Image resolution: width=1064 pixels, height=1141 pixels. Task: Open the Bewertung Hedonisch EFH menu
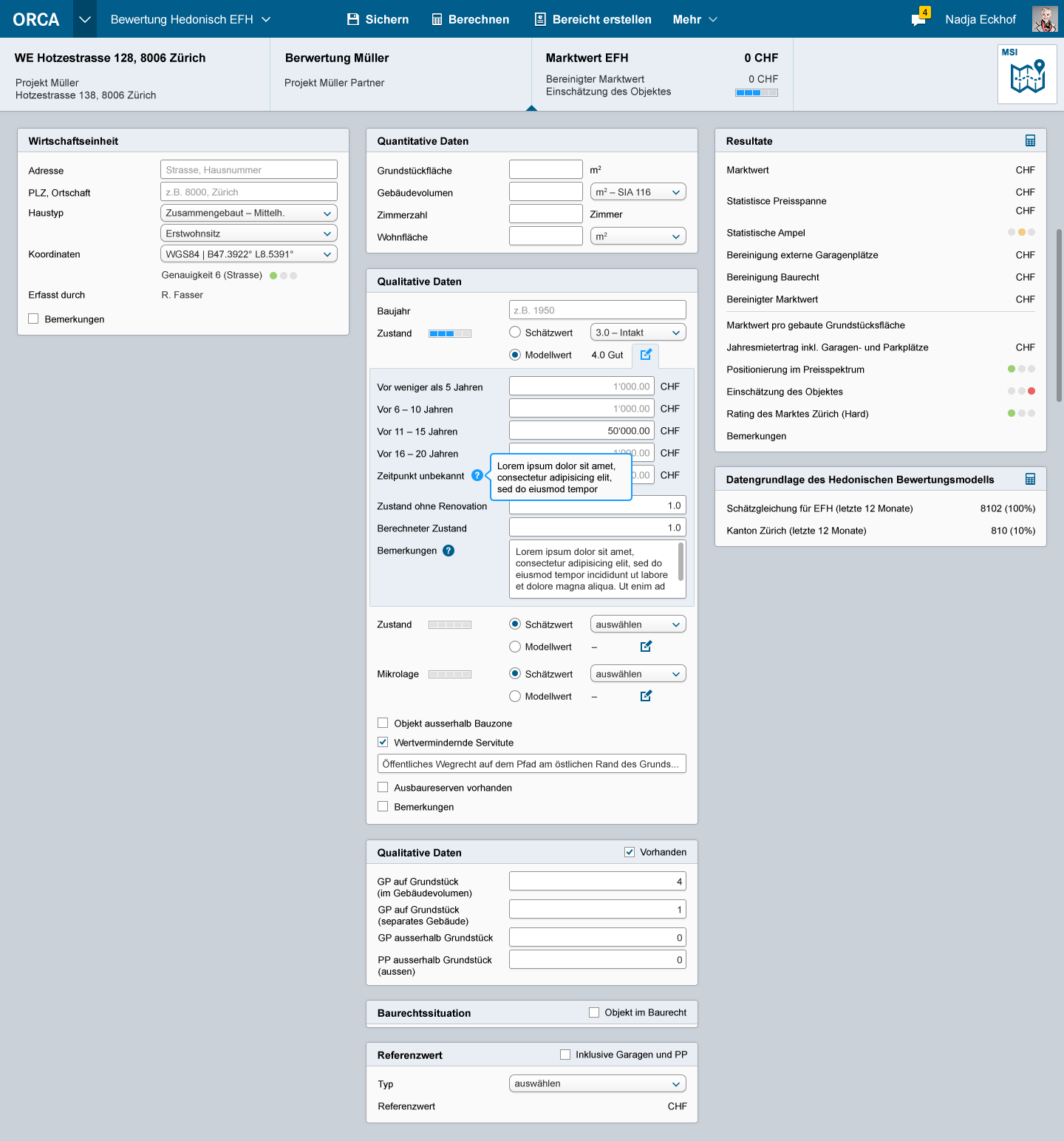[x=191, y=19]
